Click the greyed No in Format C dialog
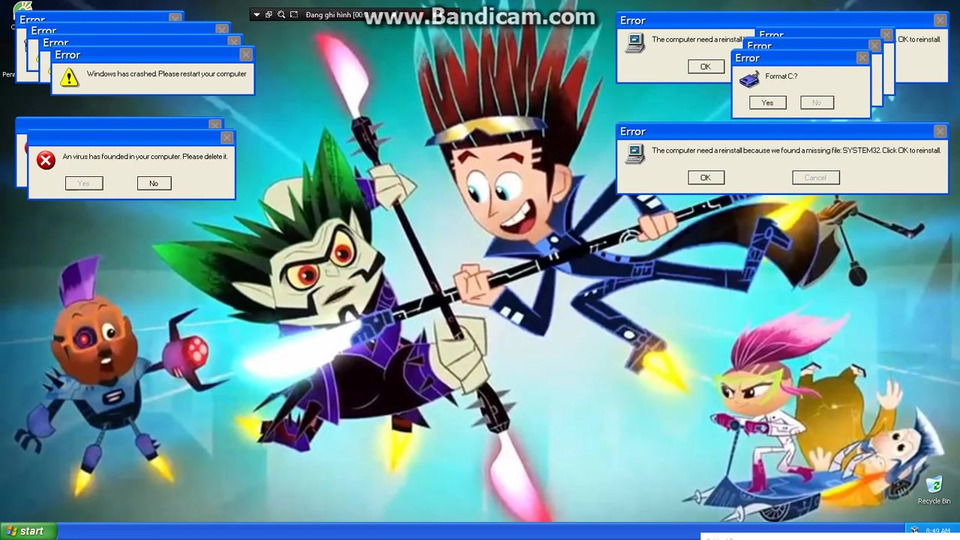The width and height of the screenshot is (960, 540). pyautogui.click(x=817, y=103)
